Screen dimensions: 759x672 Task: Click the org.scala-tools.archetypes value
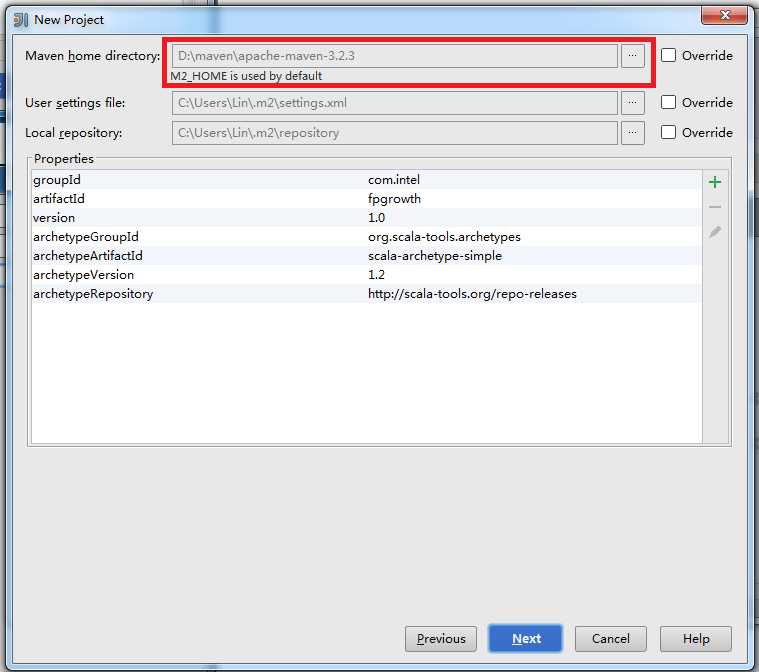[x=444, y=237]
